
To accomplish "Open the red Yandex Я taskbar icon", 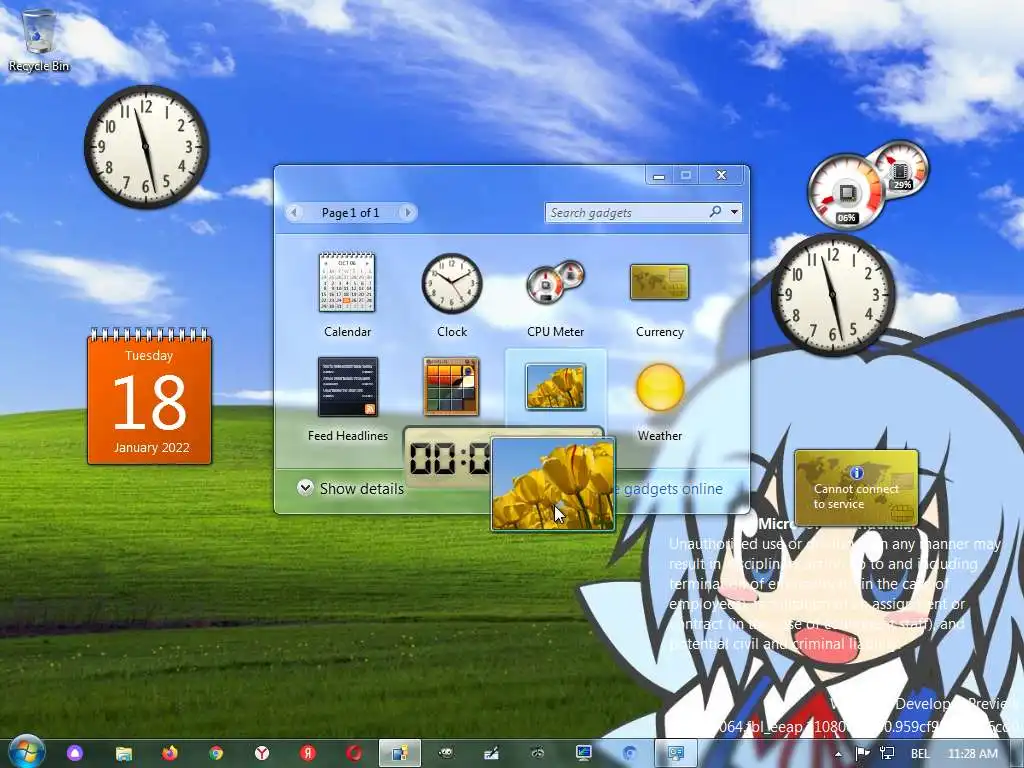I will click(308, 753).
